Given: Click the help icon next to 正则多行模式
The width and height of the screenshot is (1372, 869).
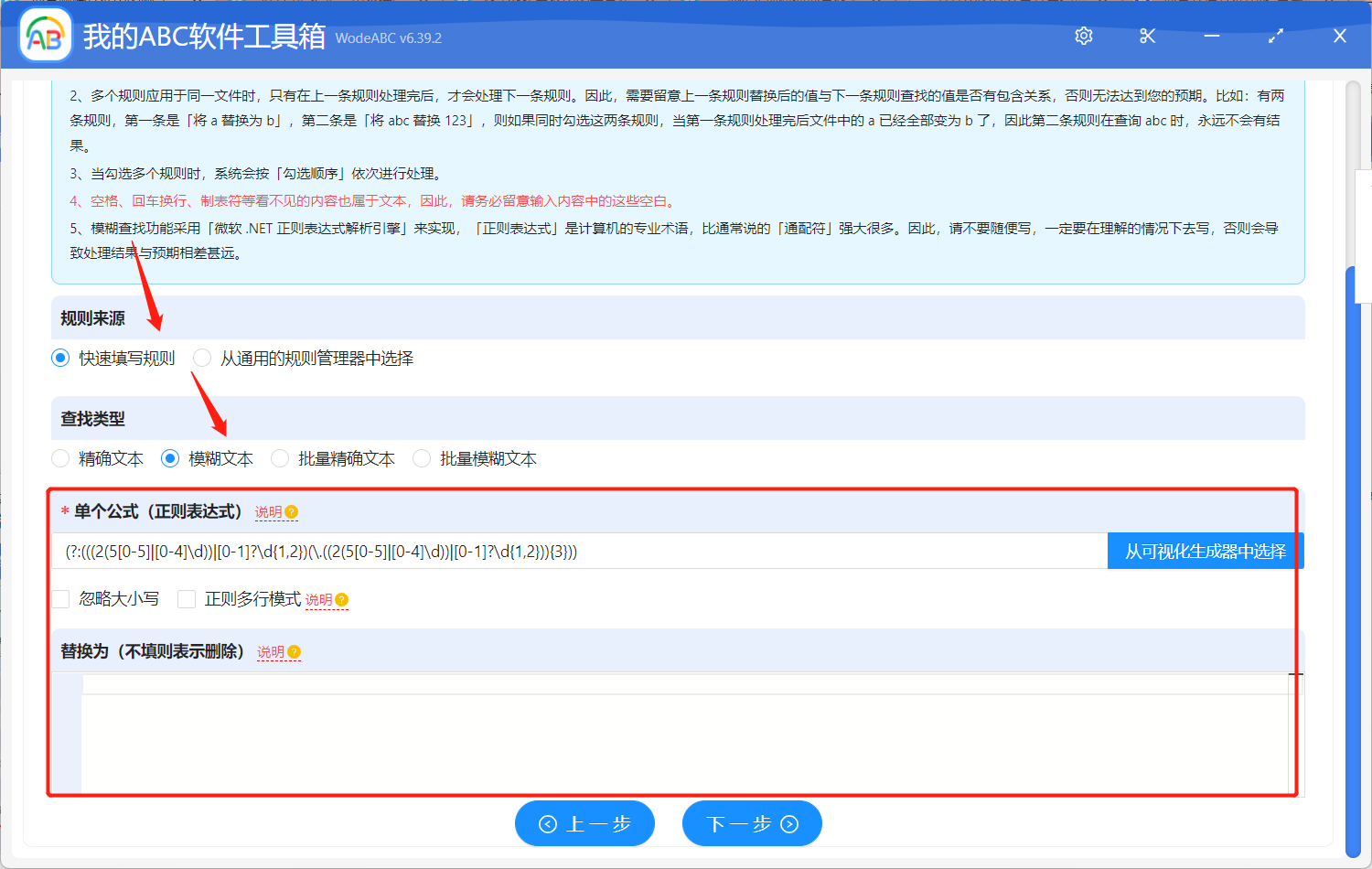Looking at the screenshot, I should pos(340,599).
